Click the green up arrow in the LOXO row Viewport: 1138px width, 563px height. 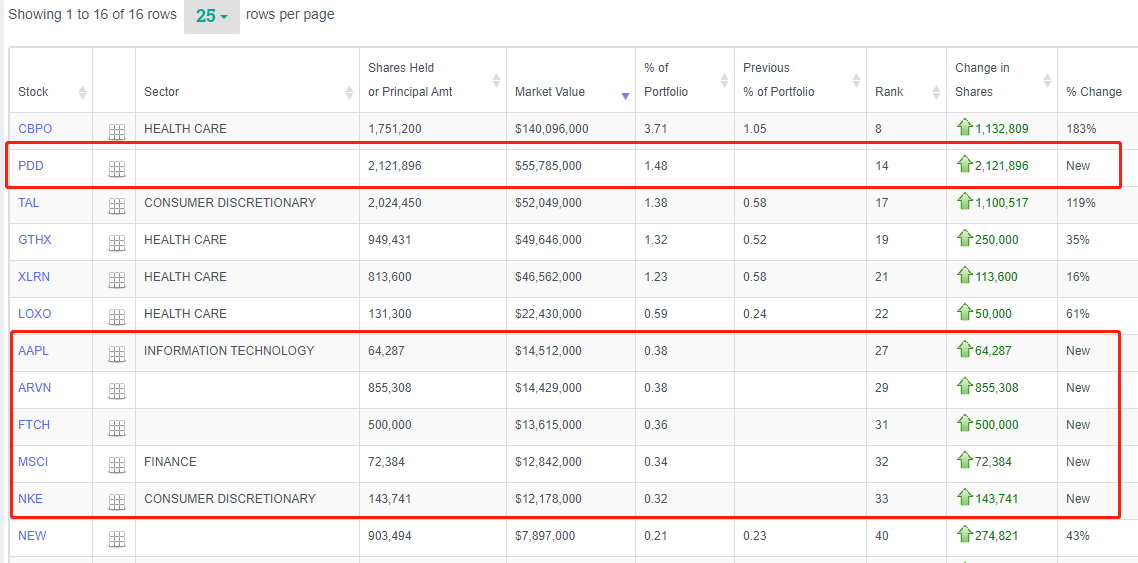click(x=965, y=313)
